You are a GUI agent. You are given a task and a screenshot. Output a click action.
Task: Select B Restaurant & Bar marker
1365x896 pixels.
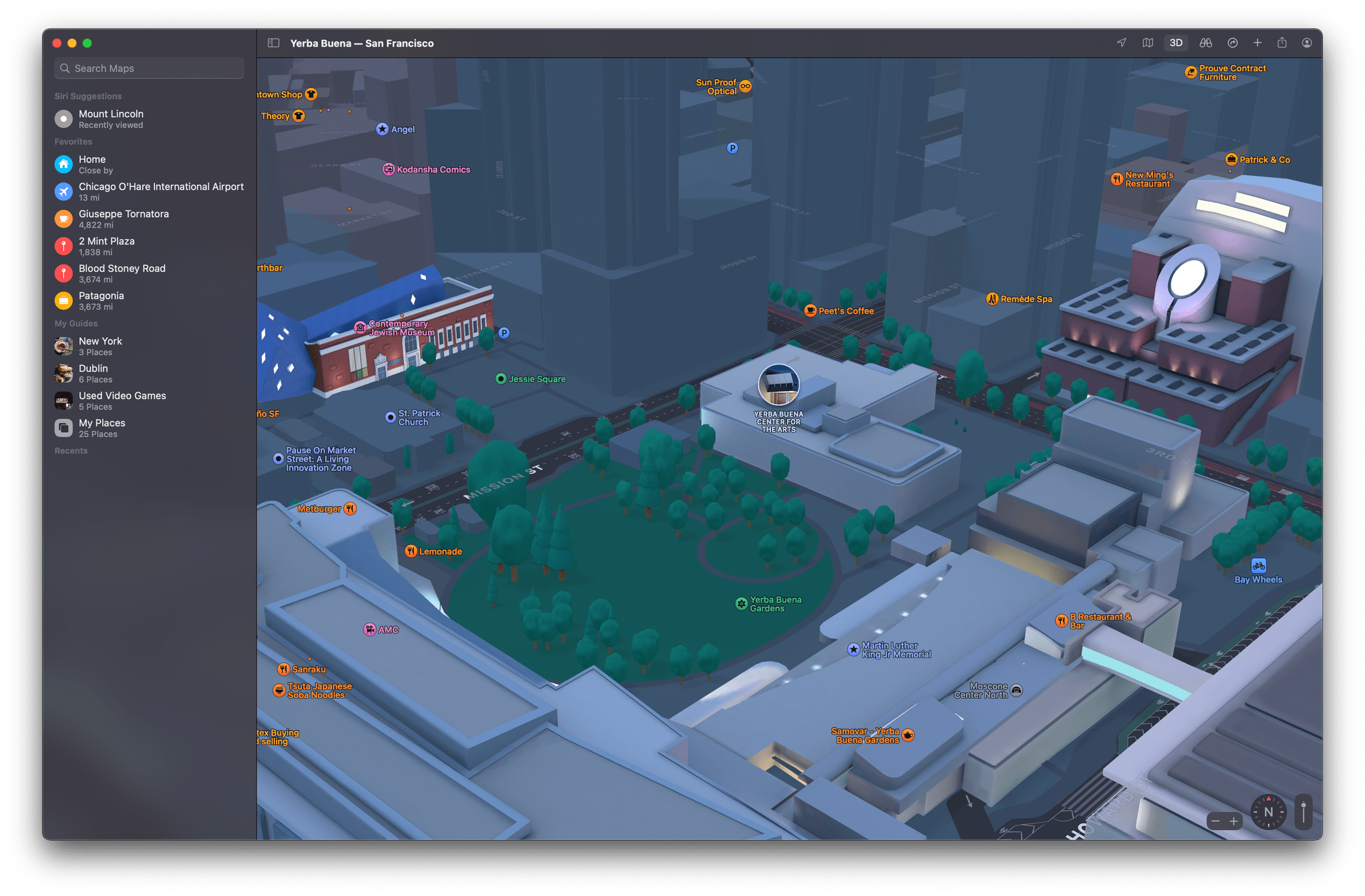point(1062,621)
